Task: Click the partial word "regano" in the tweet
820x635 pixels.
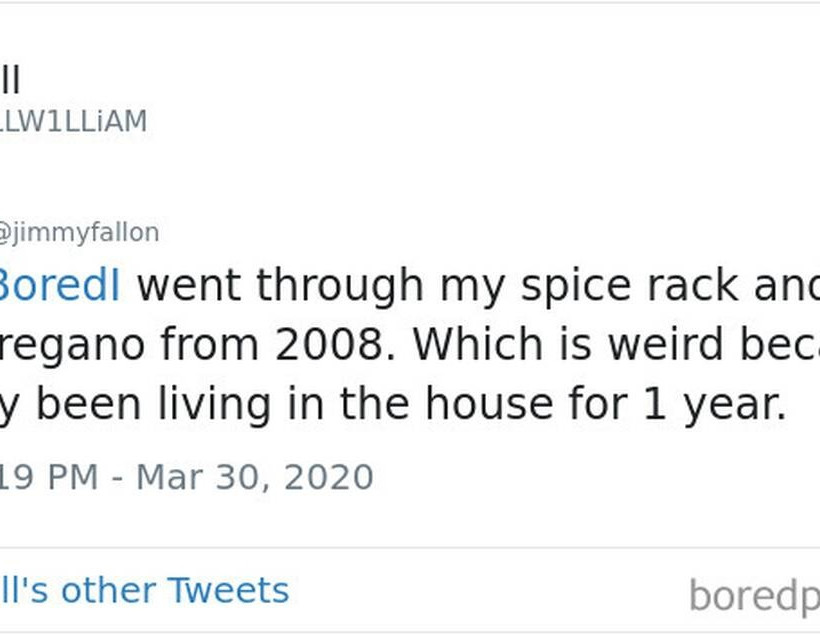Action: pyautogui.click(x=63, y=346)
